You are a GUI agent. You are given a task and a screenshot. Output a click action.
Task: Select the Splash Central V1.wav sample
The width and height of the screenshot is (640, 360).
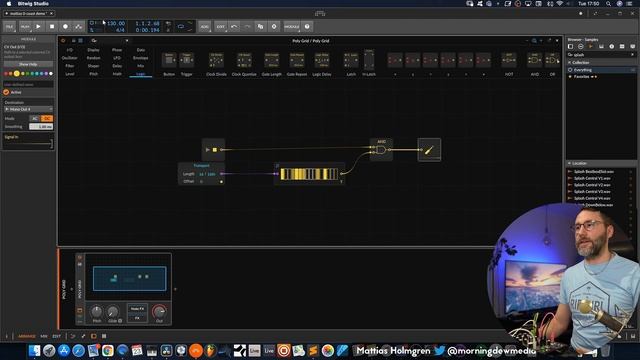pos(592,178)
